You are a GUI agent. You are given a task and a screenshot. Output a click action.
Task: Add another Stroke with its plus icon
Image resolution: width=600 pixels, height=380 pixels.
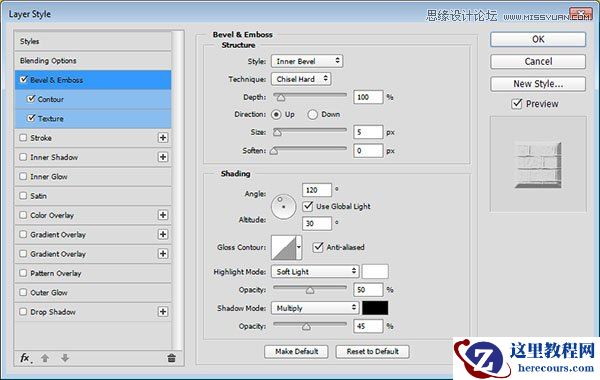pyautogui.click(x=163, y=138)
